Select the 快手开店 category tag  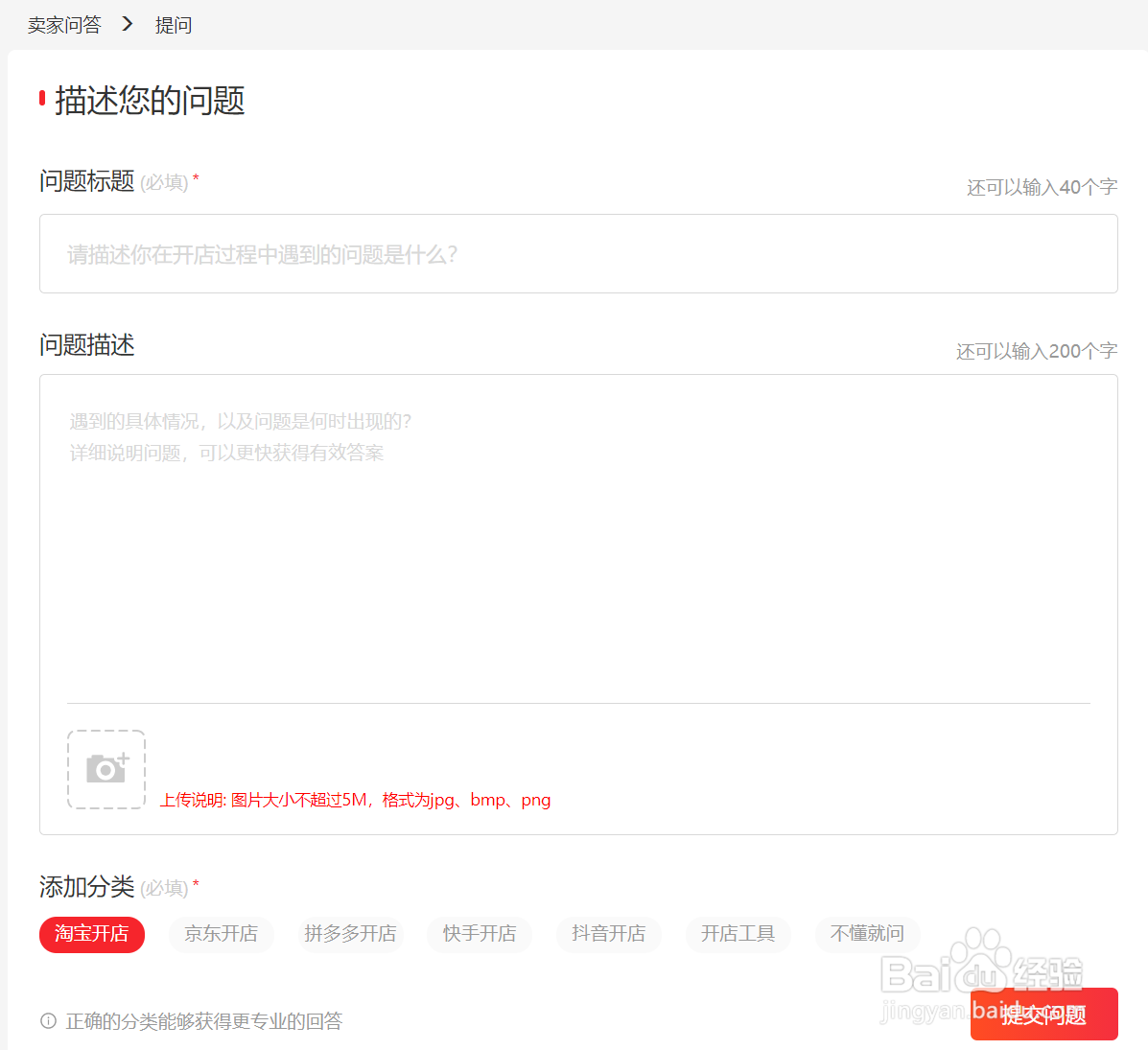480,934
